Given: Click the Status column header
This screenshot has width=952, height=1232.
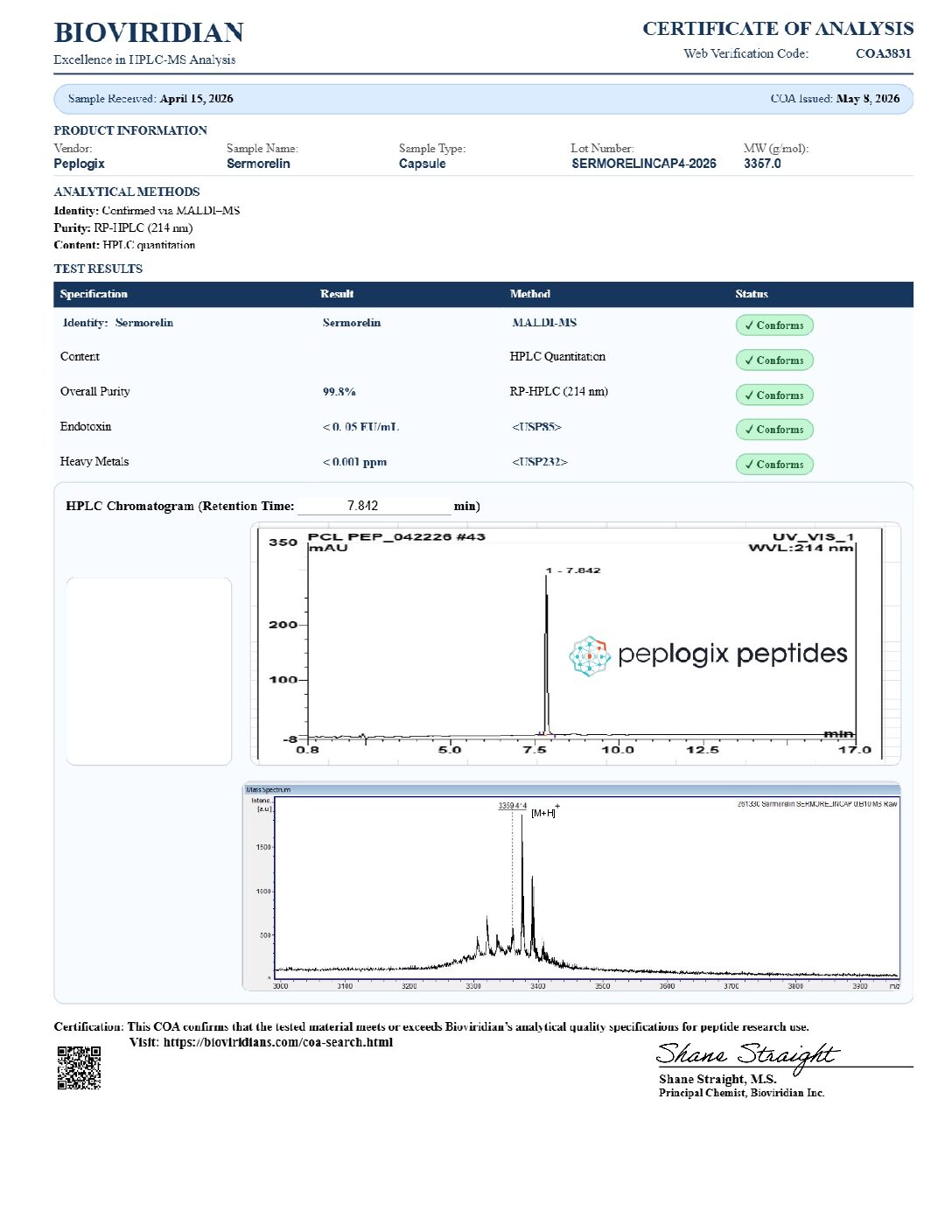Looking at the screenshot, I should [x=752, y=294].
